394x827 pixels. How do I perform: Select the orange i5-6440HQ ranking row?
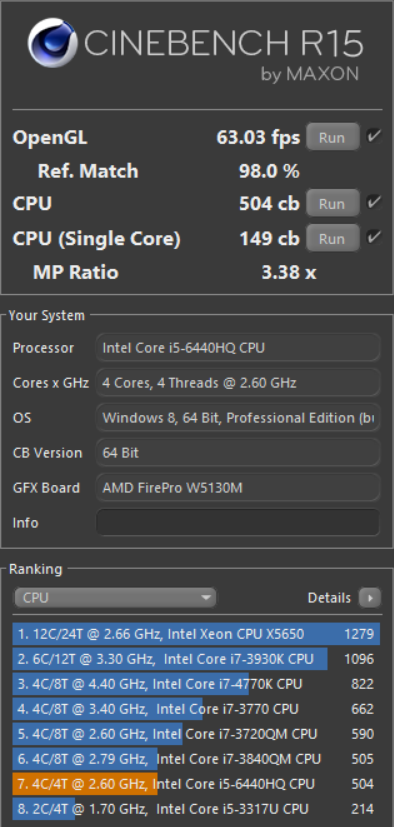click(x=196, y=784)
